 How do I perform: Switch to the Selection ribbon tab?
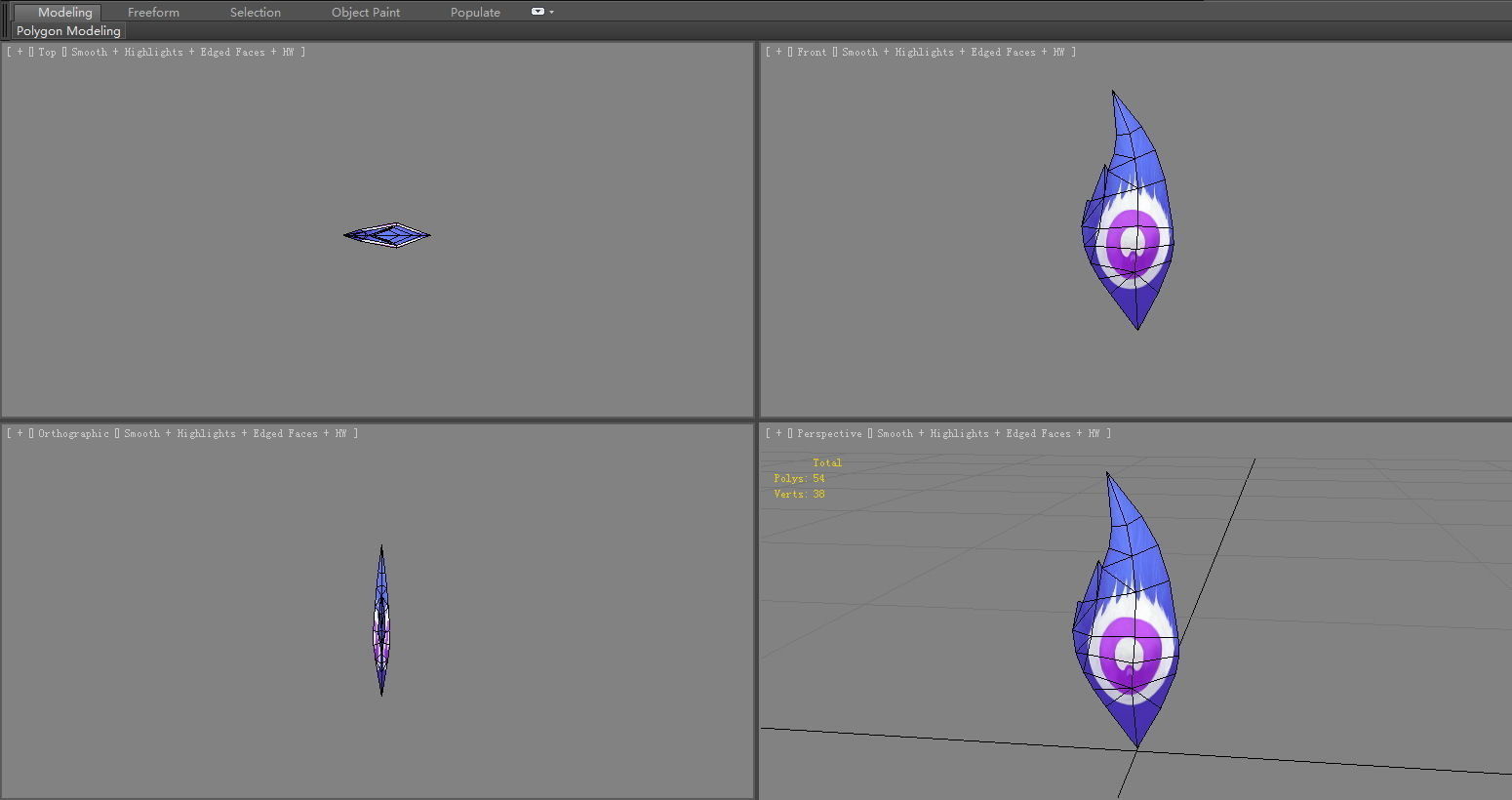[x=256, y=12]
